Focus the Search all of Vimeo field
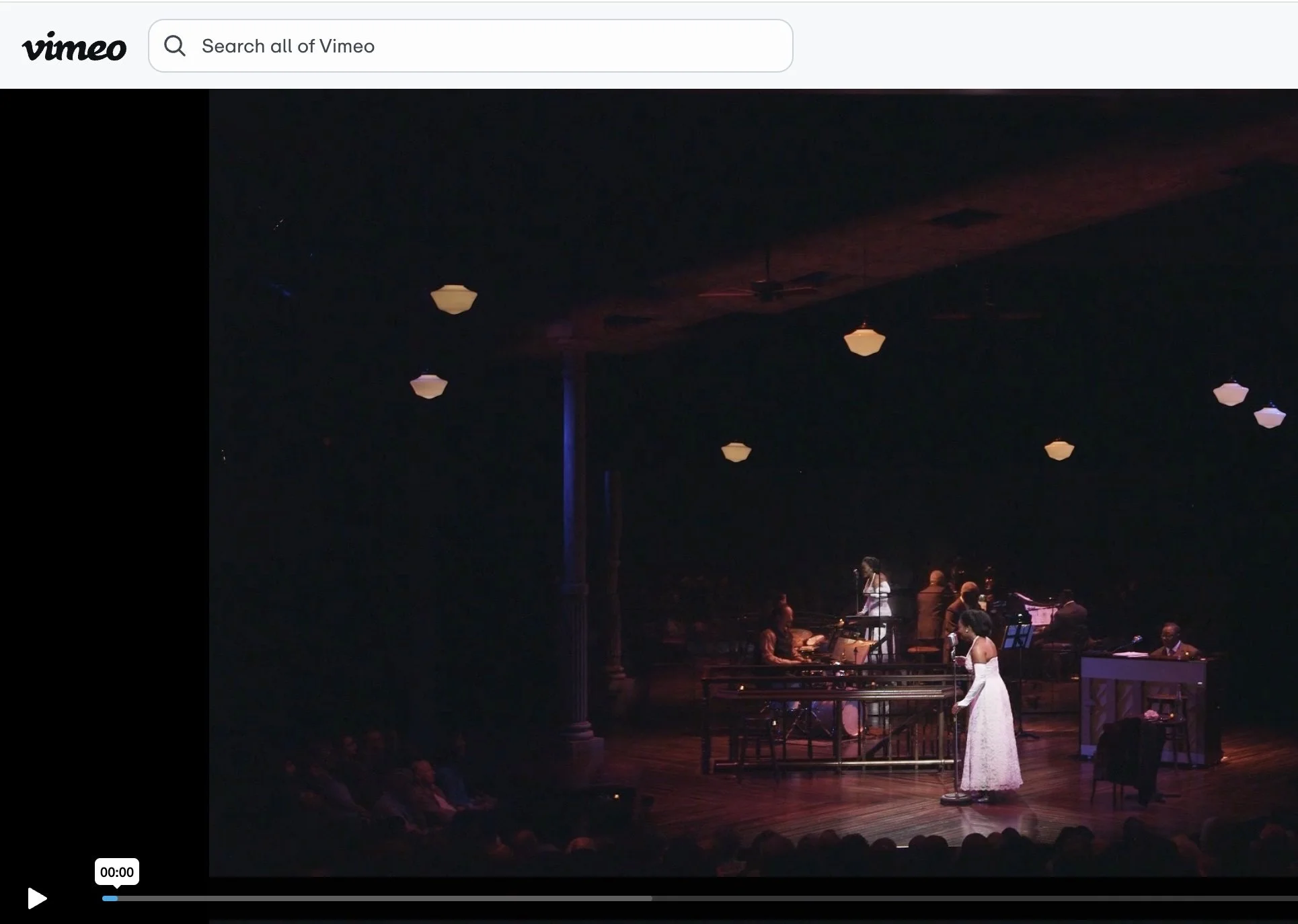Image resolution: width=1298 pixels, height=924 pixels. [470, 46]
